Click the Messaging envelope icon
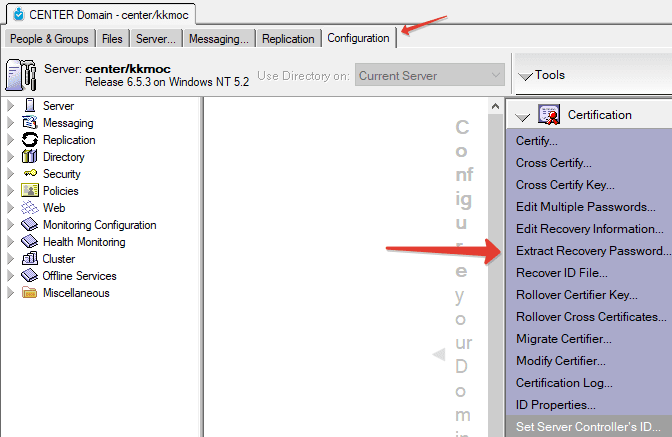 pos(30,123)
